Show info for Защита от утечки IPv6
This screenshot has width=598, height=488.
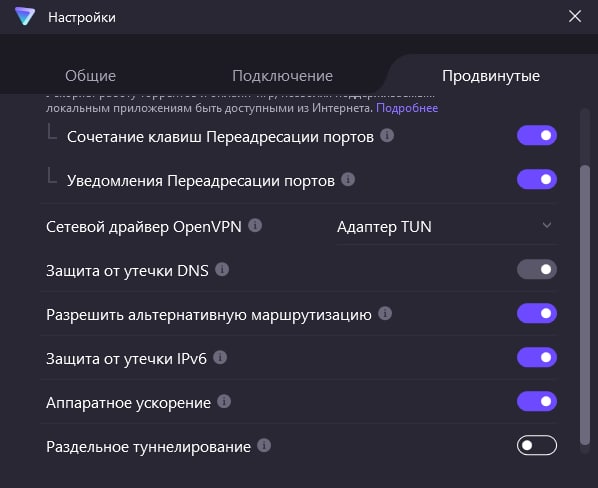click(x=220, y=358)
